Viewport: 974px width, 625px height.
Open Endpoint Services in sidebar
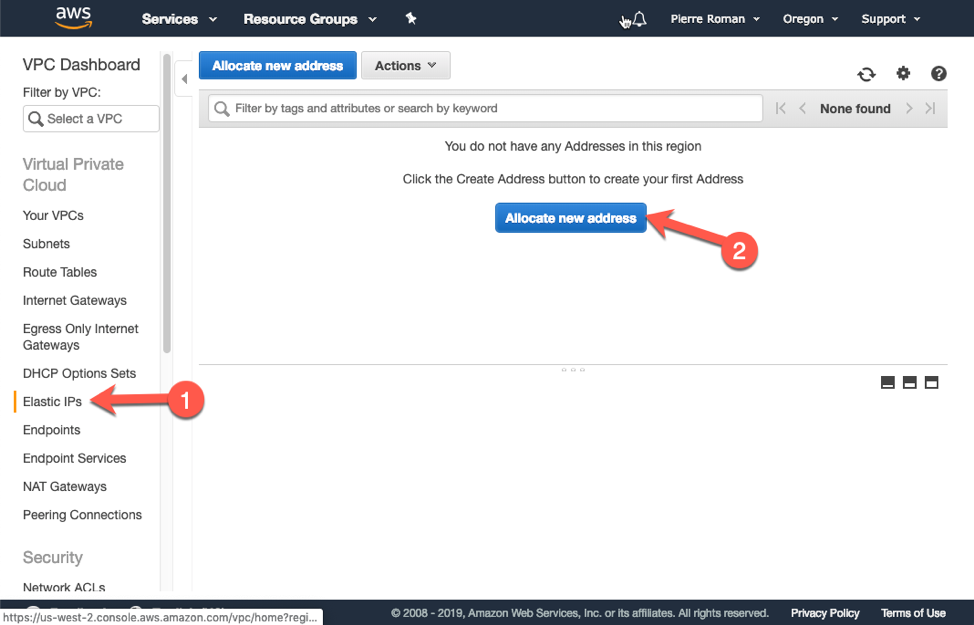click(75, 458)
